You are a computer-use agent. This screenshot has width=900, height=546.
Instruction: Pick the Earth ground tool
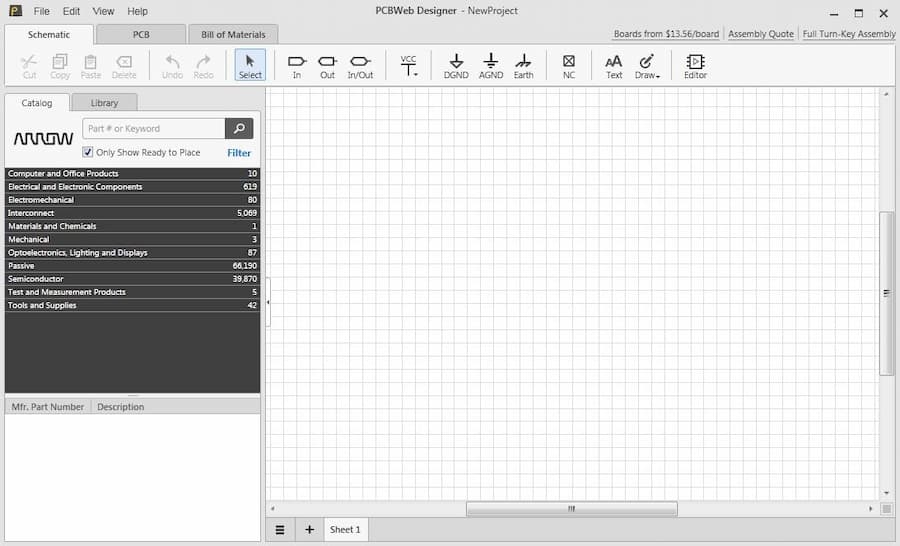pyautogui.click(x=523, y=66)
